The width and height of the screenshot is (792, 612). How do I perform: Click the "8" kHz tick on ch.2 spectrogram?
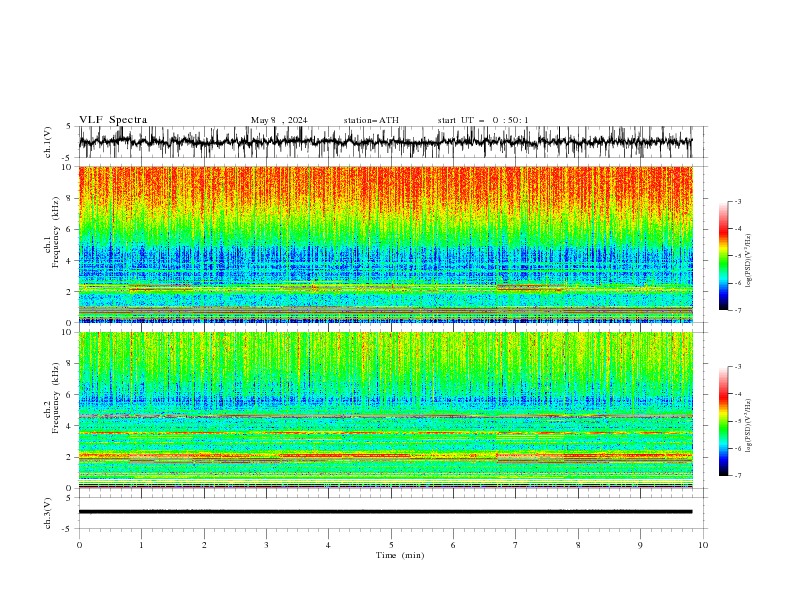(x=69, y=364)
